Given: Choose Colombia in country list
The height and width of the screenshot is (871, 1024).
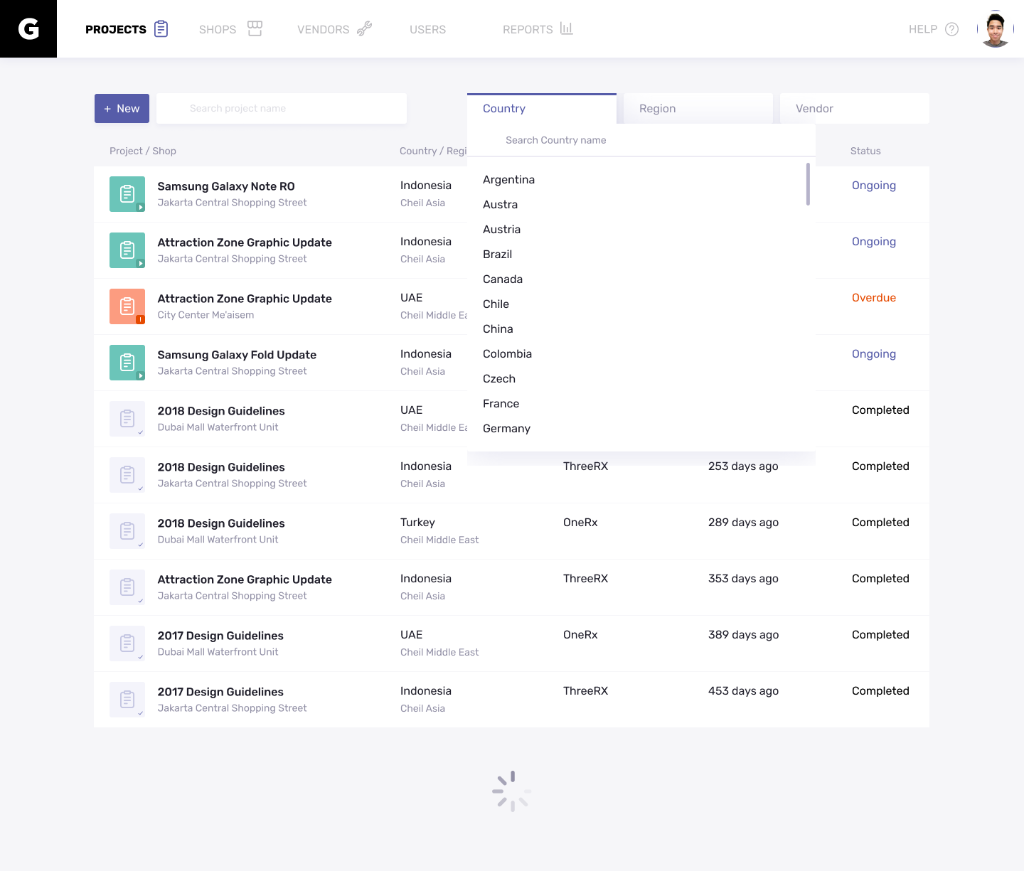Looking at the screenshot, I should click(x=507, y=354).
